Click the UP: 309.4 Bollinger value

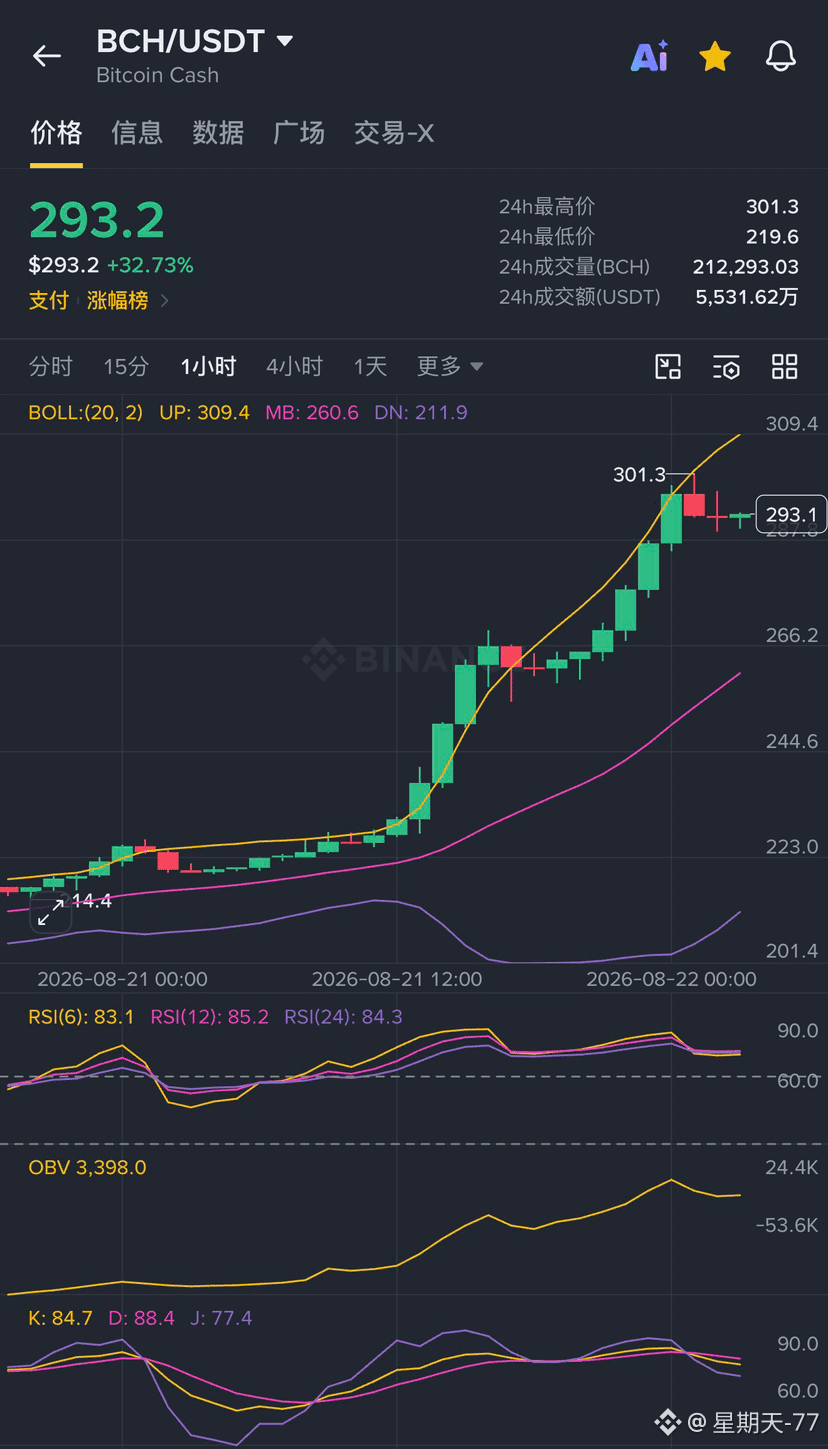click(204, 412)
